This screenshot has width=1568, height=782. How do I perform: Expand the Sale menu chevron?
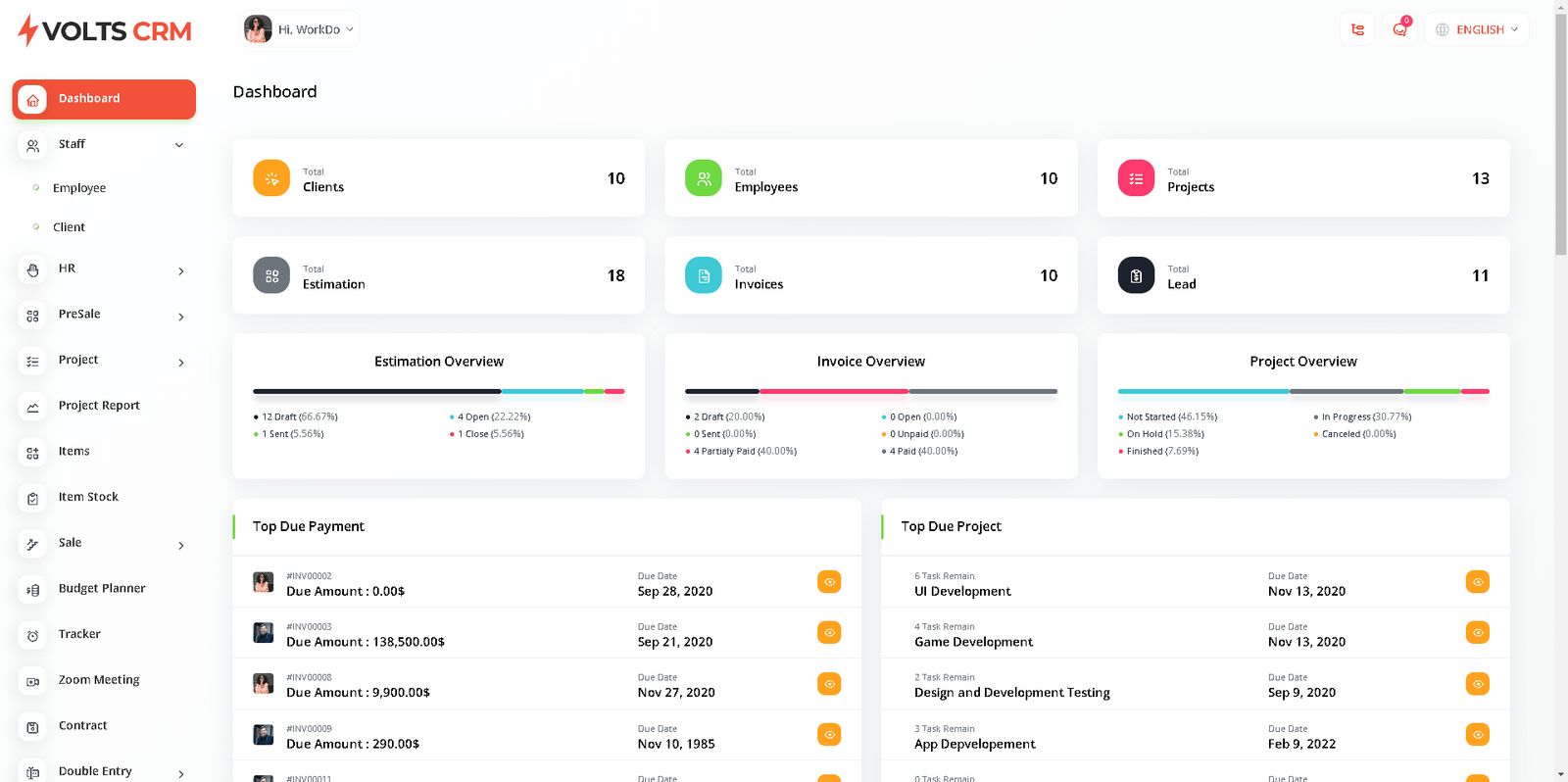(181, 545)
